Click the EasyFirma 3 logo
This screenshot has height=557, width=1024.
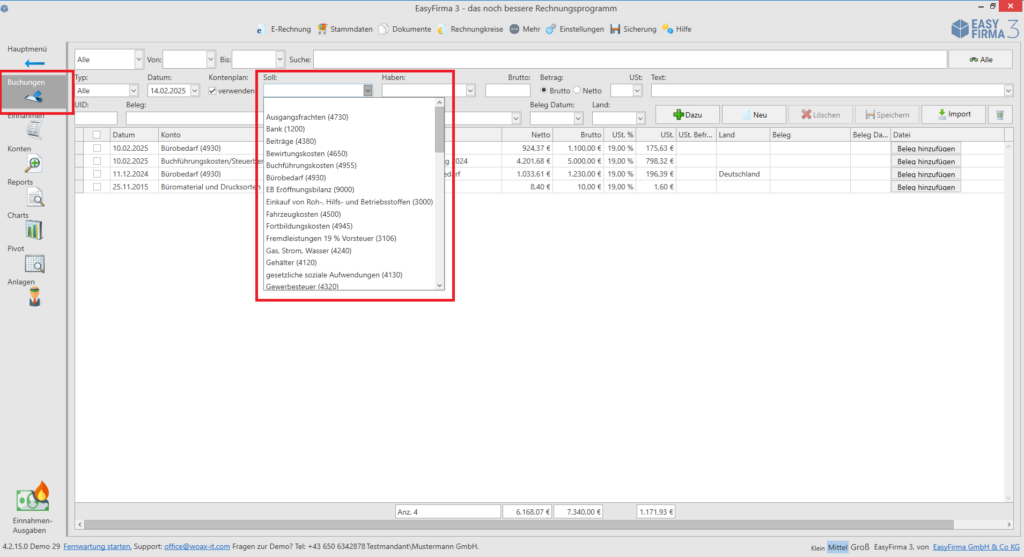click(984, 29)
